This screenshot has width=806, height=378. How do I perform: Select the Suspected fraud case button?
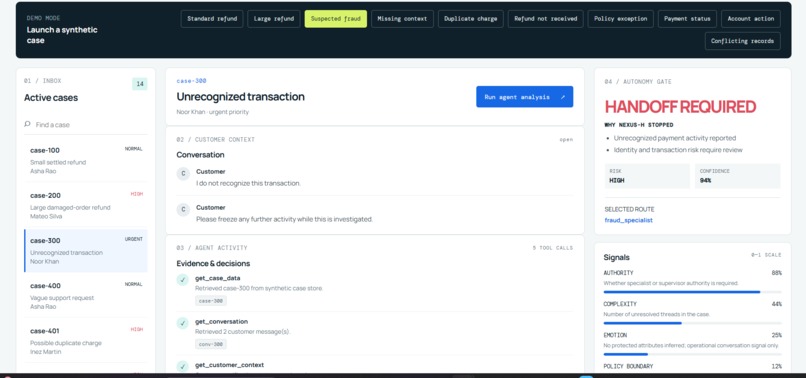coord(336,19)
